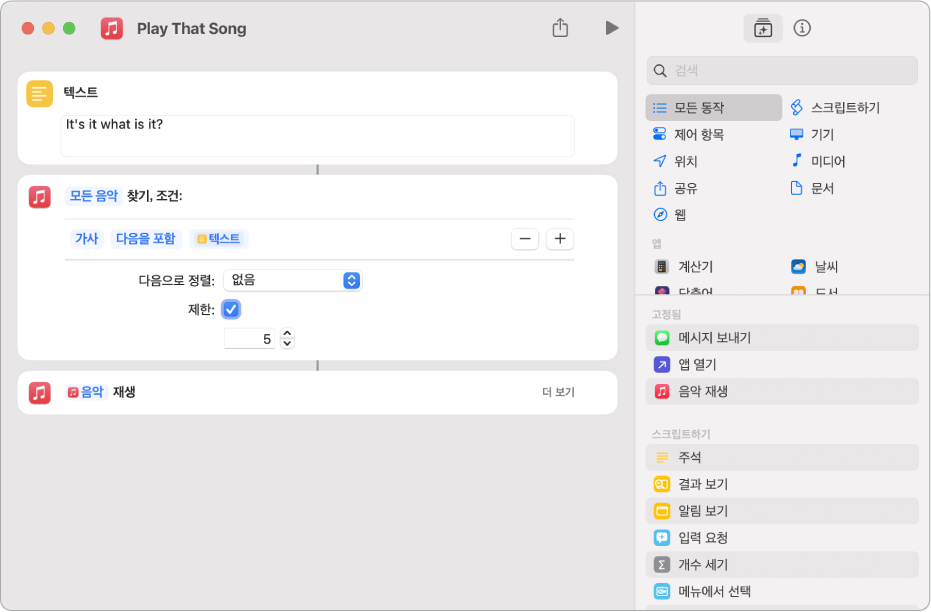931x612 pixels.
Task: Show the action library panel icon
Action: click(762, 28)
